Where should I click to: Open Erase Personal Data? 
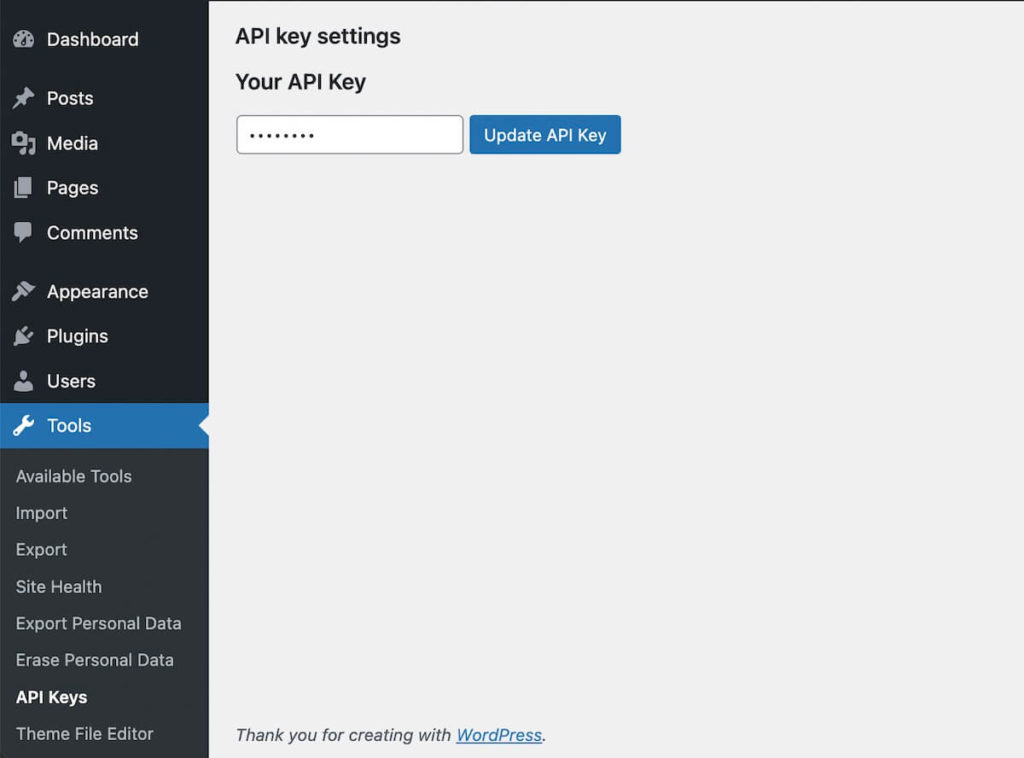pyautogui.click(x=94, y=660)
